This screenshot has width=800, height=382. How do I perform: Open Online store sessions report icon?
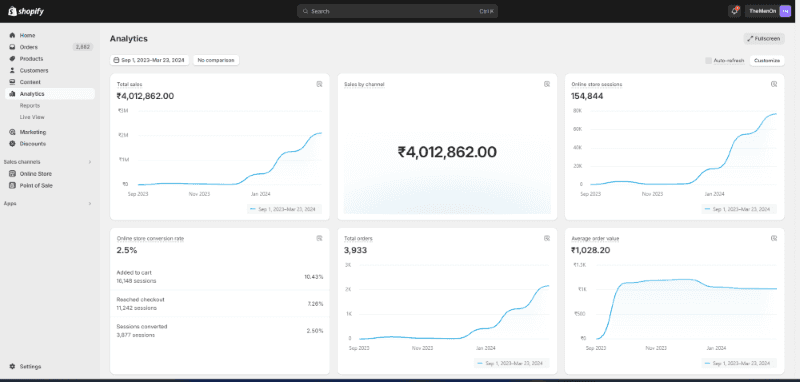[773, 84]
